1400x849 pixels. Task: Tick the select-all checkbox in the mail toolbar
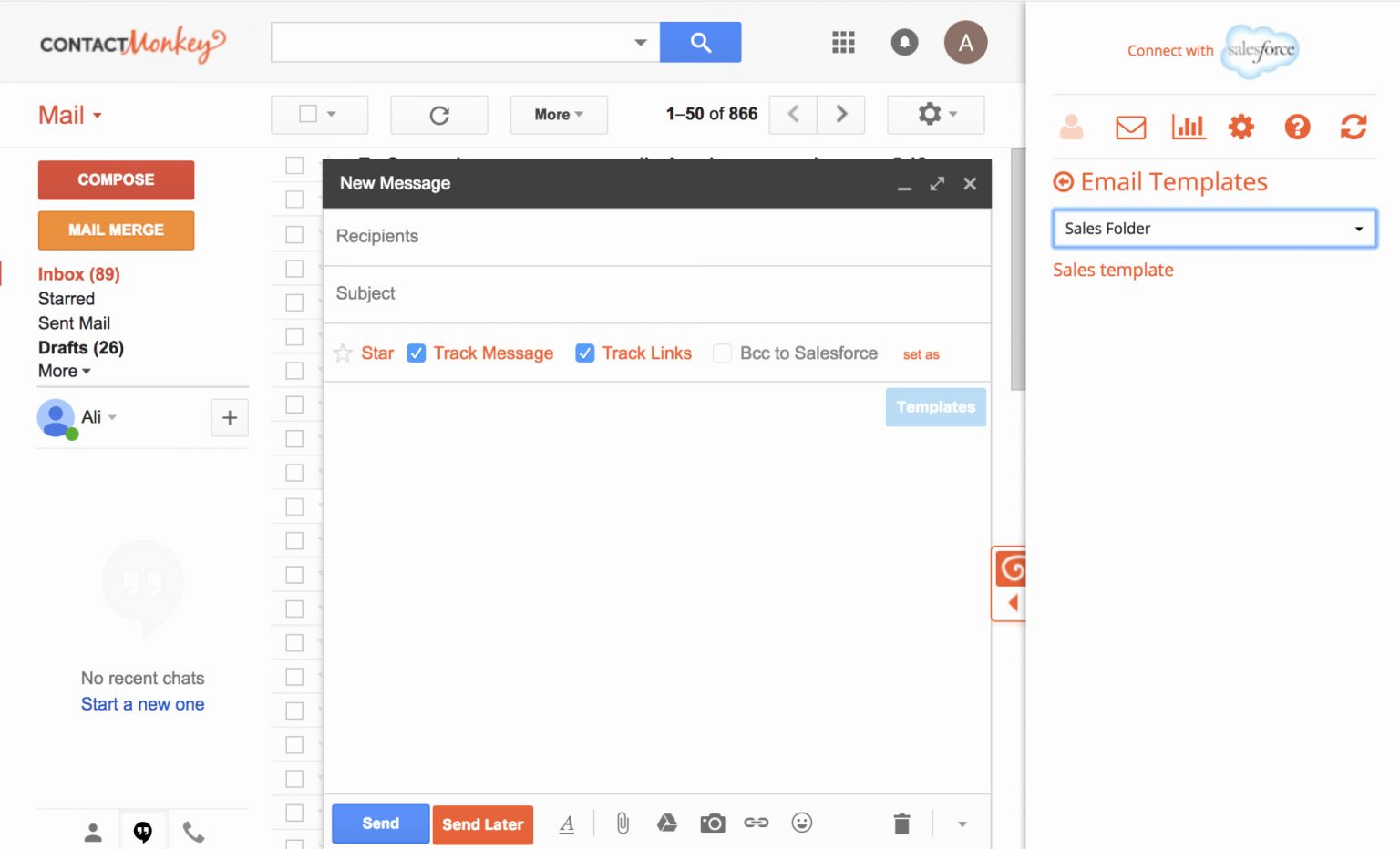[x=308, y=114]
